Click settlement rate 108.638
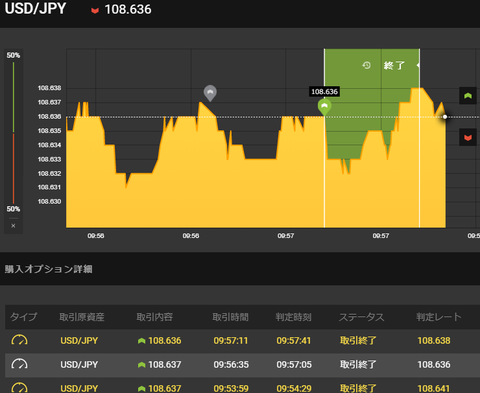This screenshot has height=393, width=480. point(434,341)
